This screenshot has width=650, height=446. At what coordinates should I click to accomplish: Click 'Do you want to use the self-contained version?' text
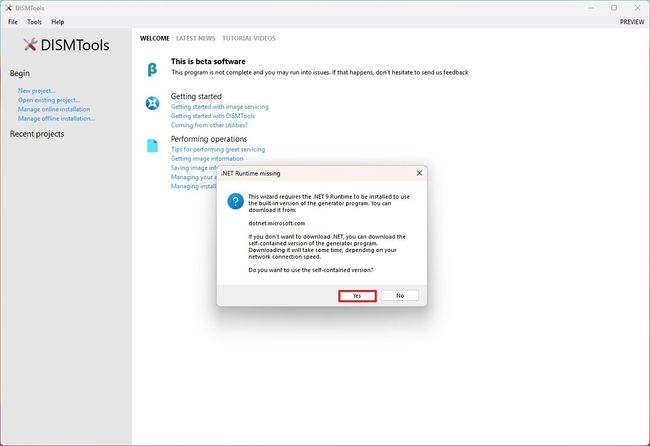[x=310, y=270]
